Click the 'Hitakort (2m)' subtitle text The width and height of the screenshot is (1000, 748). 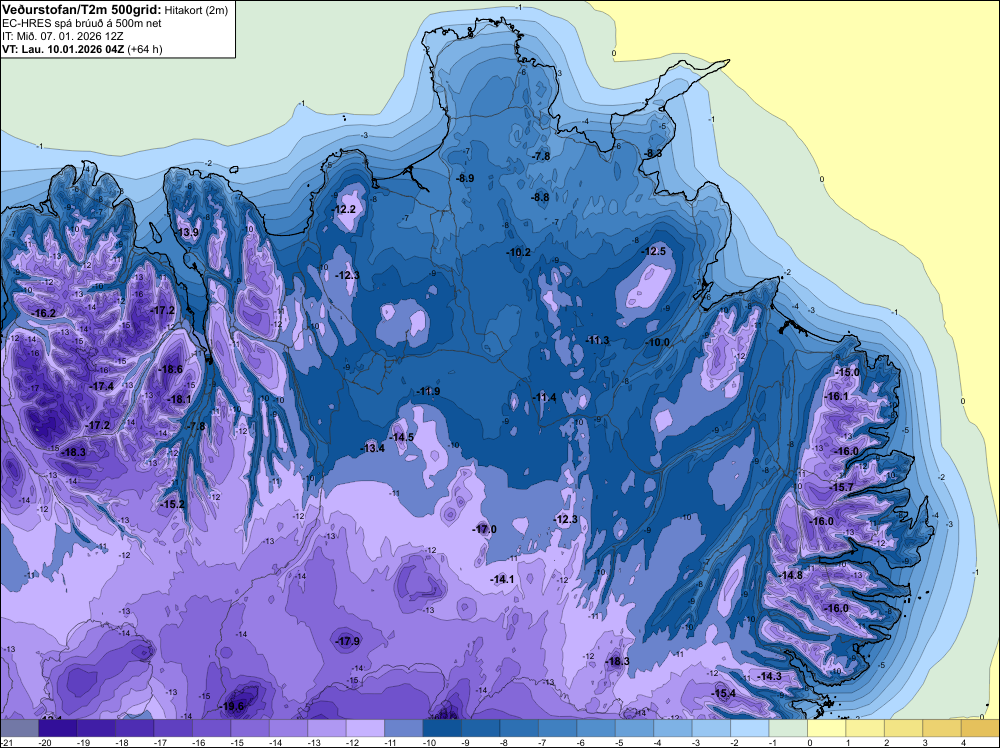196,11
